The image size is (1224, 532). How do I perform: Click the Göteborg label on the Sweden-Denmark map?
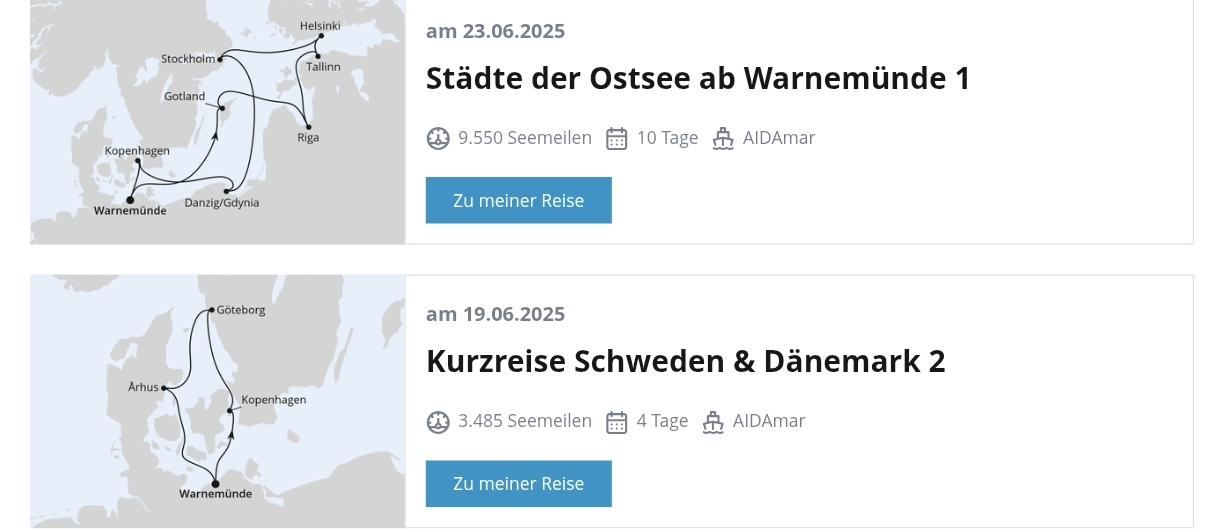[x=241, y=310]
